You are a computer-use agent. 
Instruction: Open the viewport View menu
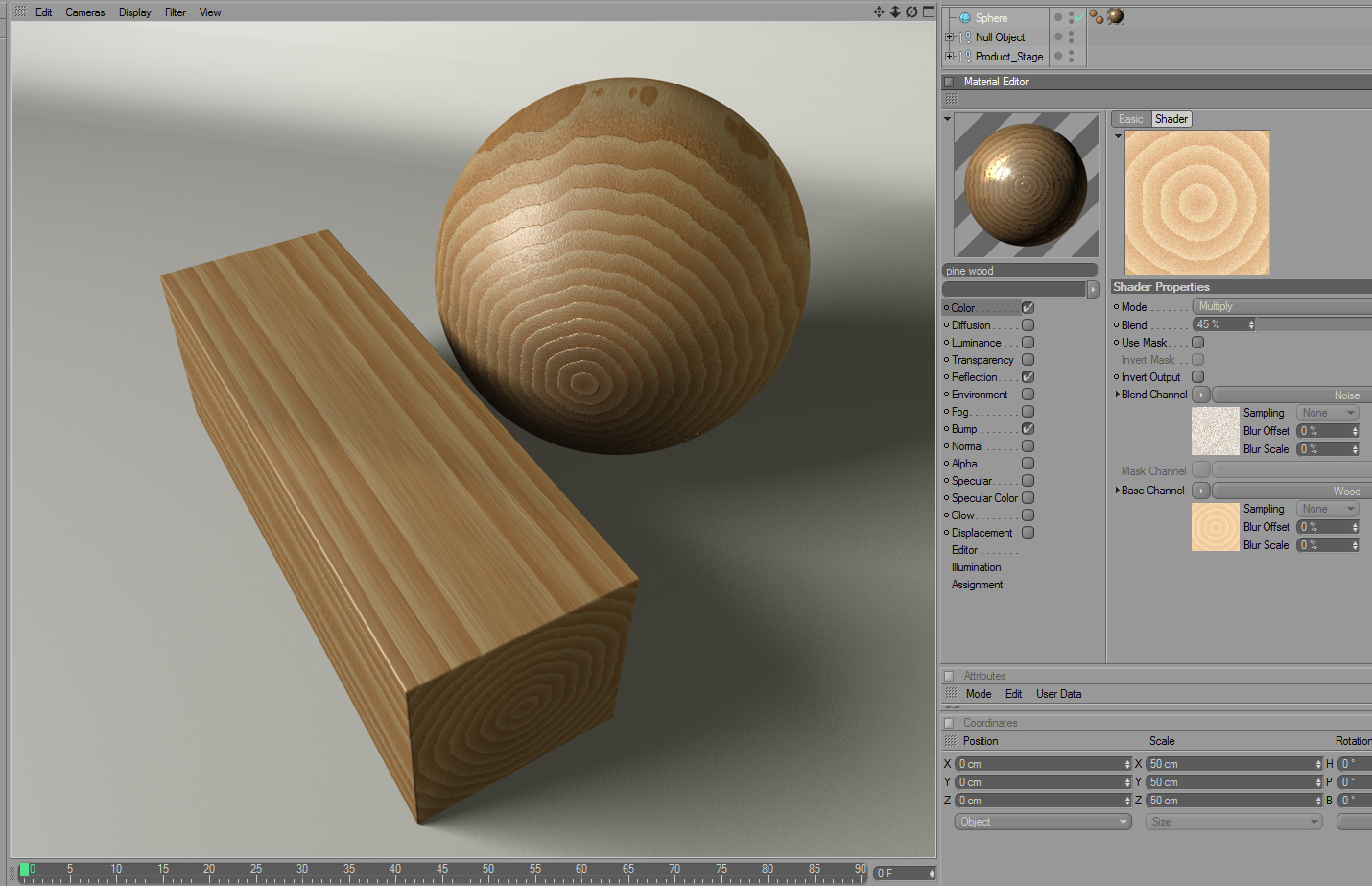(210, 12)
